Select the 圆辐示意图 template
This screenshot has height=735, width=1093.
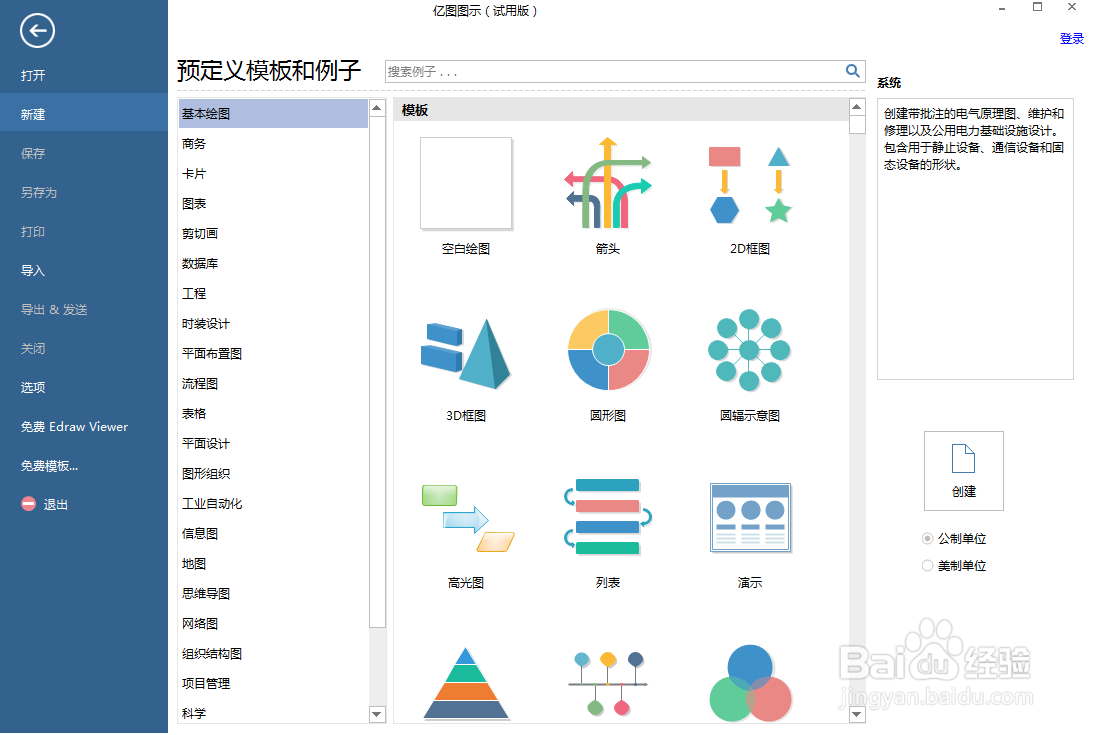point(749,350)
